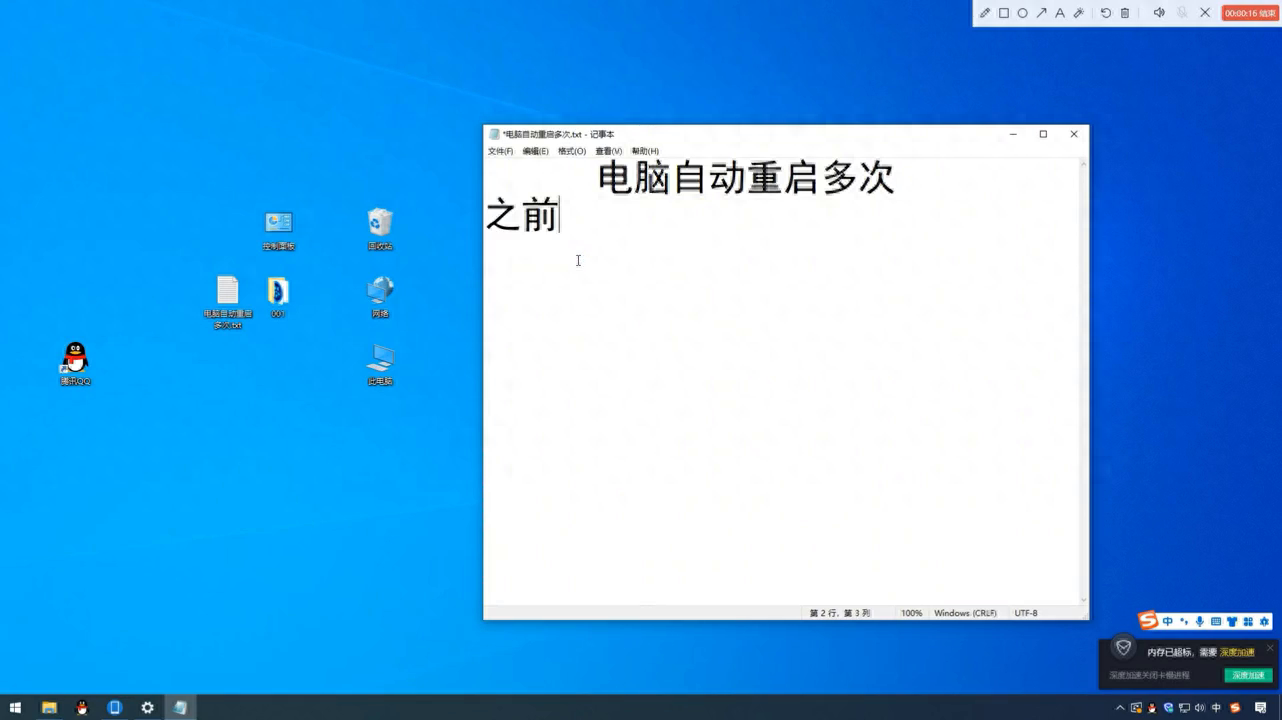
Task: Select the text annotation tool
Action: click(x=1060, y=13)
